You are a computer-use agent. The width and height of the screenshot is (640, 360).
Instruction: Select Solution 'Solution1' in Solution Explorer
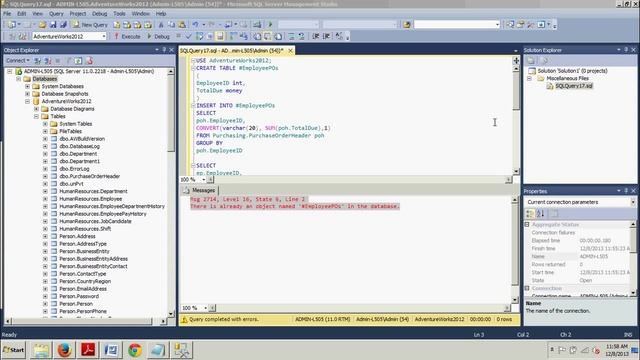[x=572, y=71]
